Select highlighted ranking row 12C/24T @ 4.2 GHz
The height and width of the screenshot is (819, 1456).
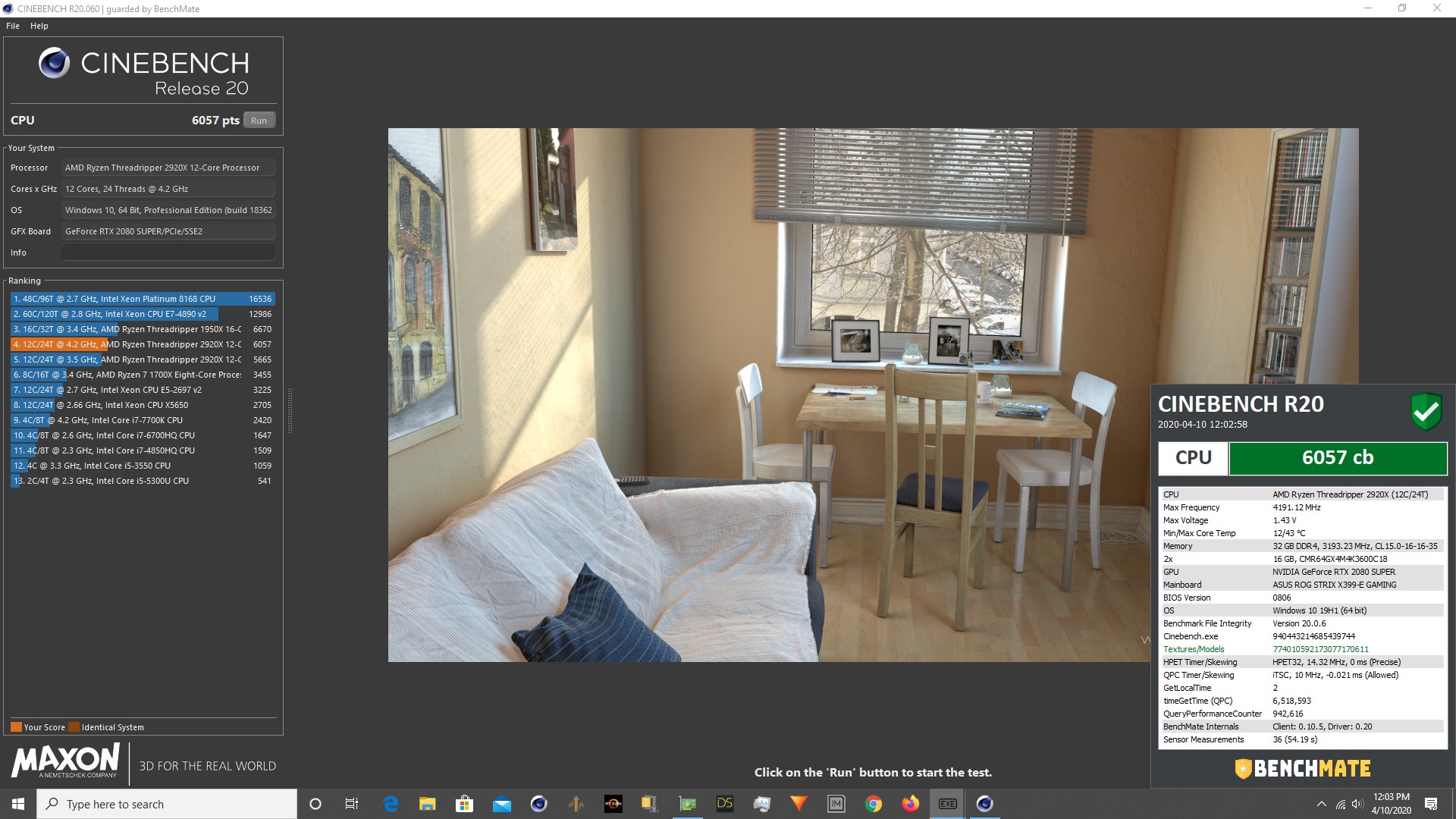pos(143,344)
